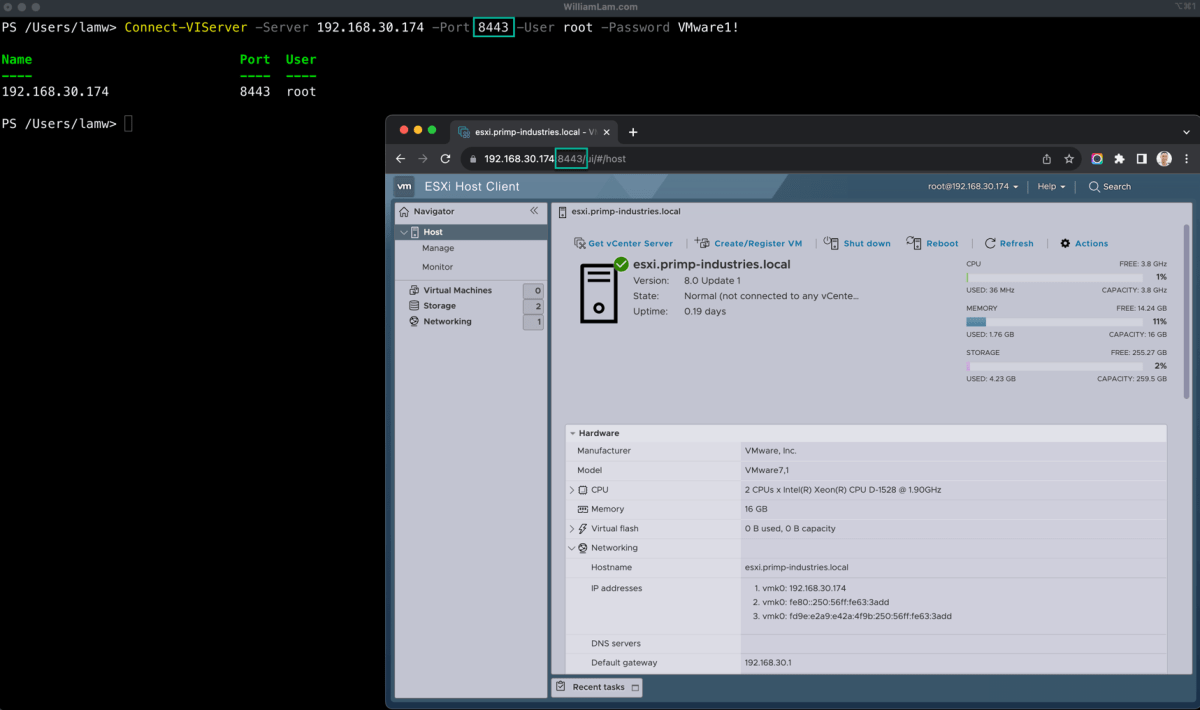This screenshot has width=1200, height=710.
Task: Open the Actions gear menu
Action: pos(1084,243)
